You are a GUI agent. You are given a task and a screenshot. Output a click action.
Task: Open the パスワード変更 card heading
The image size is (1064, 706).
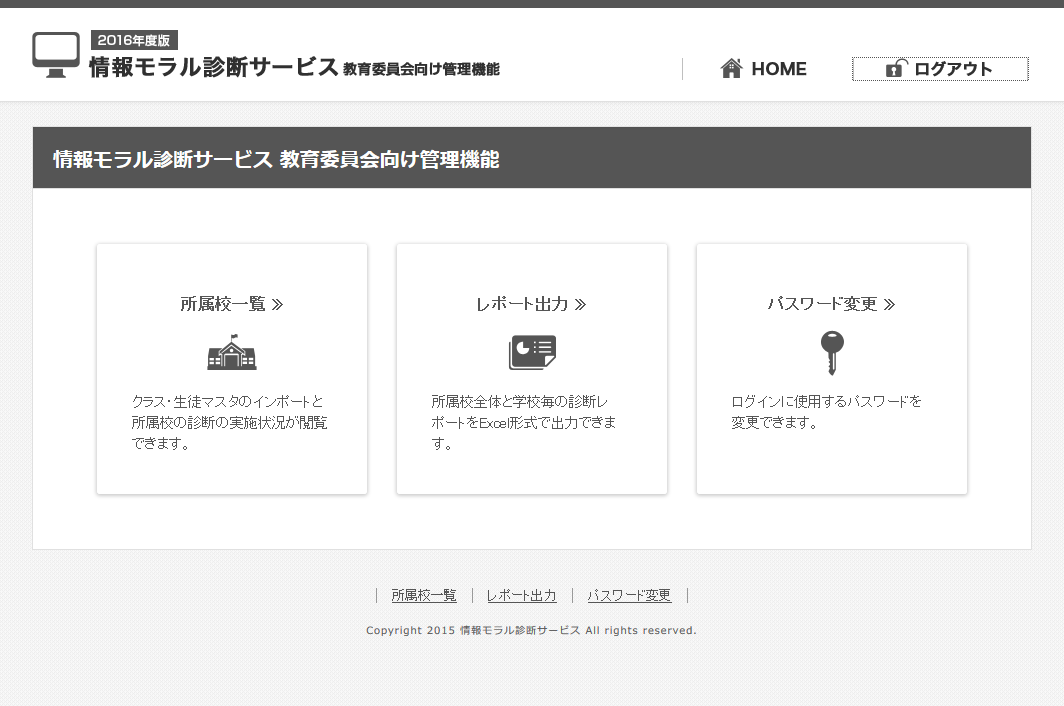[x=831, y=304]
